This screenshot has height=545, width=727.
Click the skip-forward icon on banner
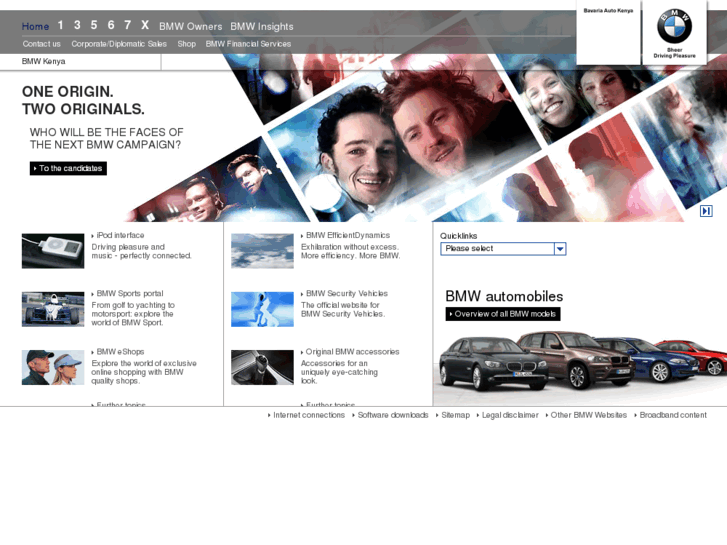click(706, 211)
